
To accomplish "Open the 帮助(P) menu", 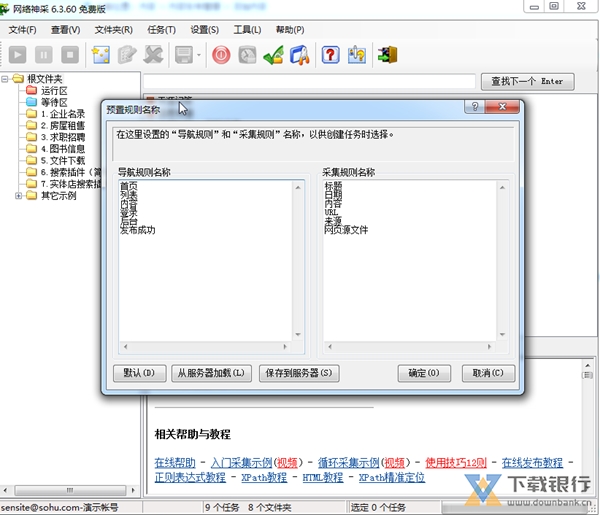I will [290, 30].
